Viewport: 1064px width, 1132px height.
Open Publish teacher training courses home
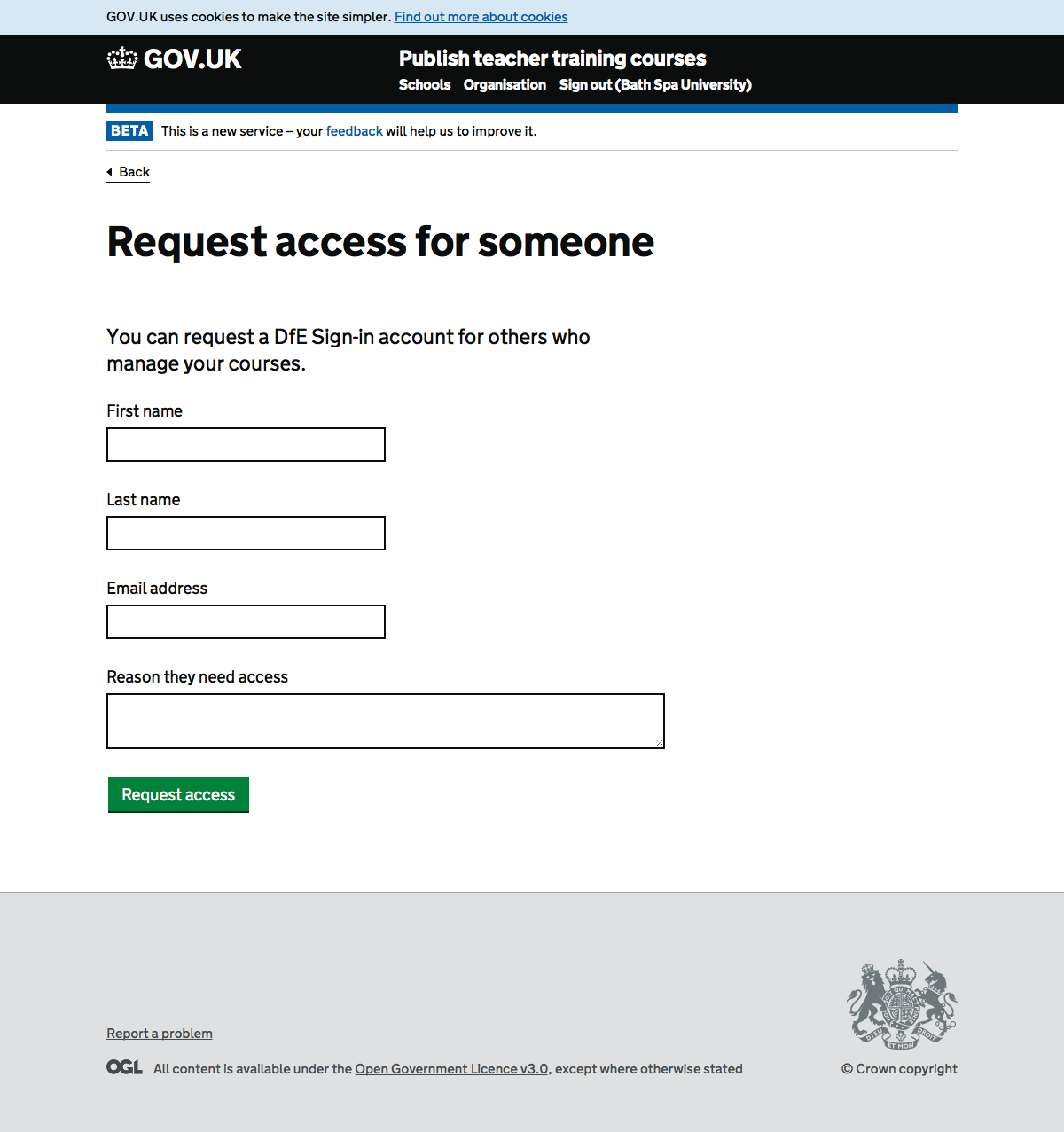(x=552, y=59)
